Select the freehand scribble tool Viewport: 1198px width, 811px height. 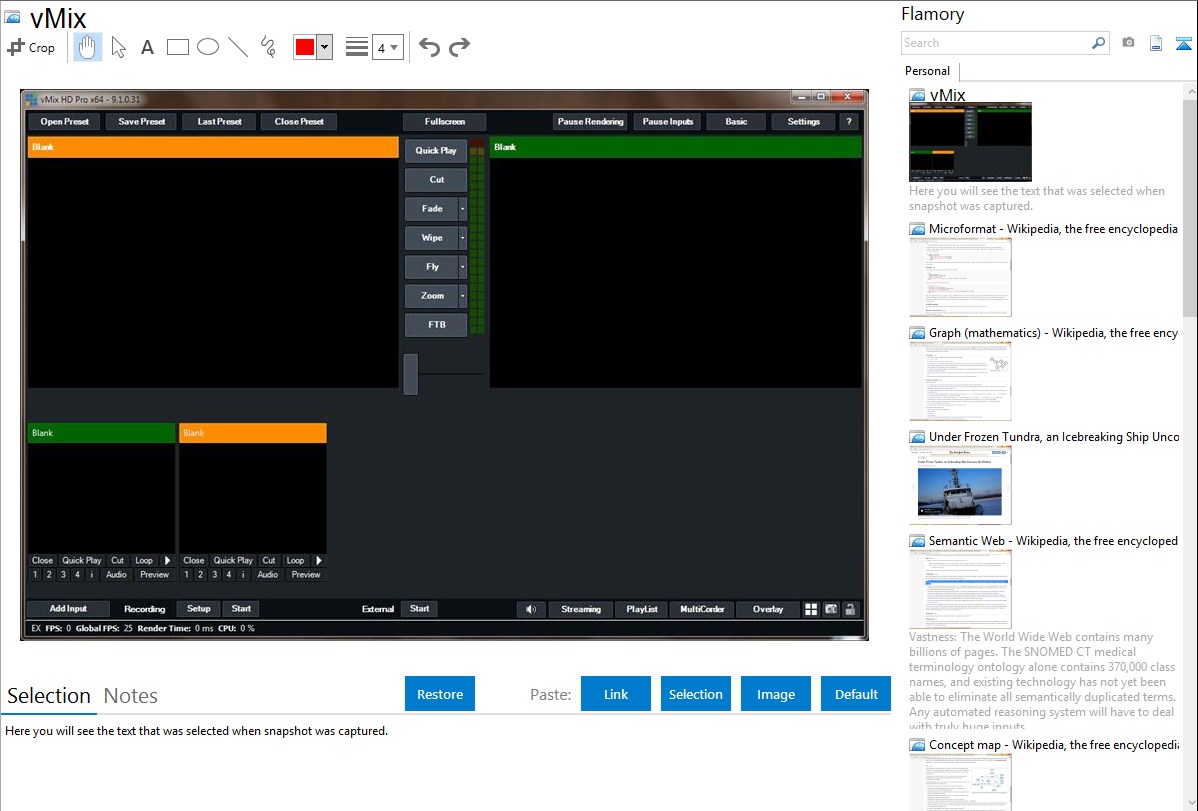[268, 47]
